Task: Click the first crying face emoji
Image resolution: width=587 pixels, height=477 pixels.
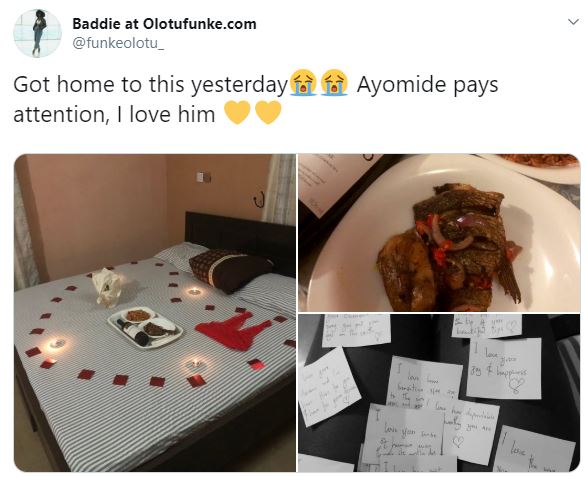Action: 303,83
